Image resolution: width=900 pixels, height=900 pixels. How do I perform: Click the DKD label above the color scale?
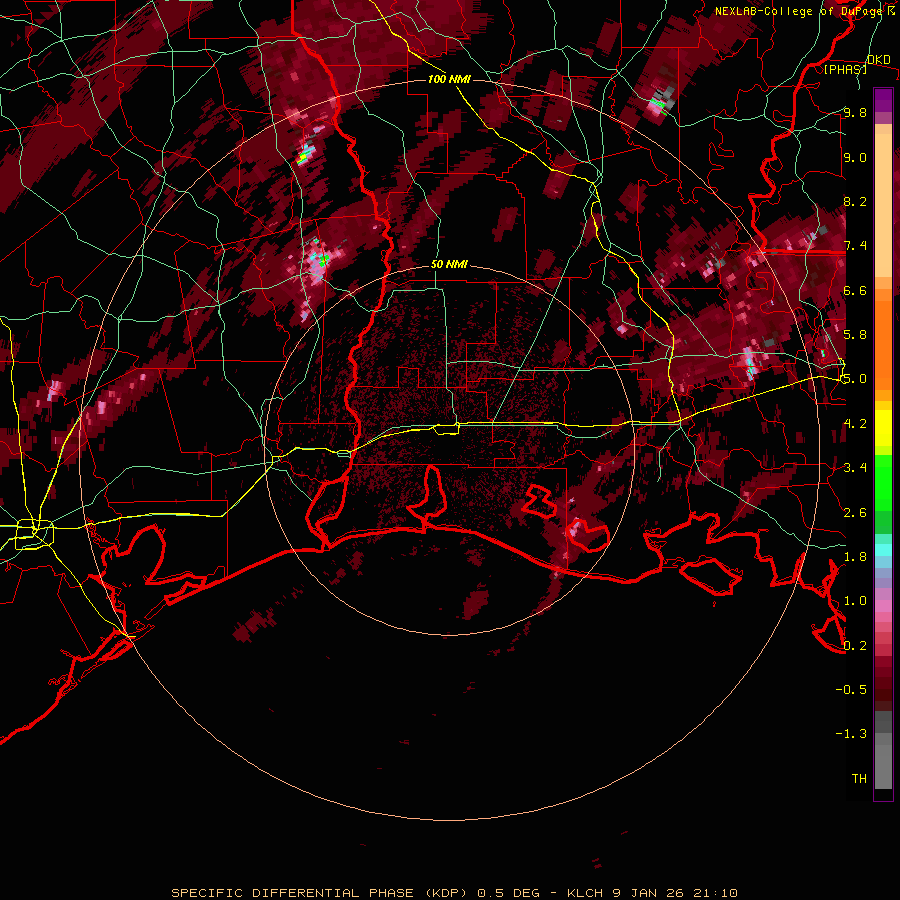(879, 60)
